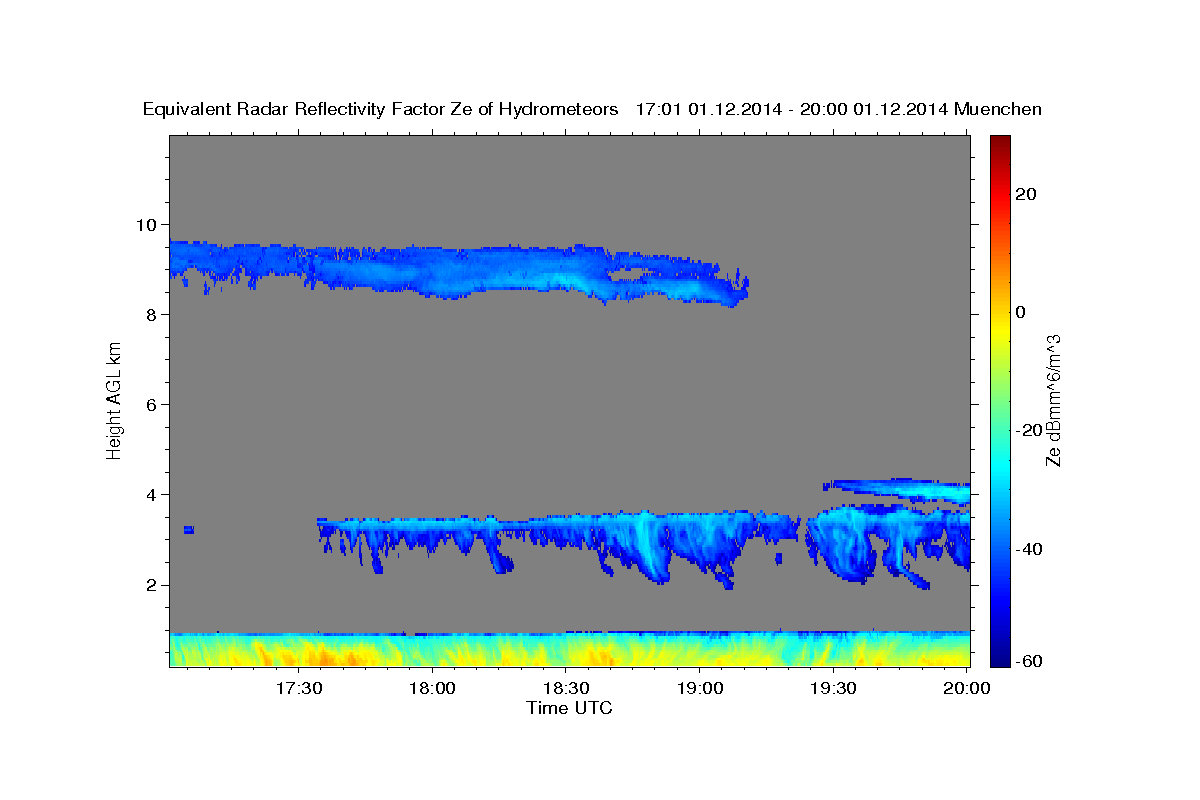
Task: Click the height tick label "4"
Action: [x=153, y=495]
